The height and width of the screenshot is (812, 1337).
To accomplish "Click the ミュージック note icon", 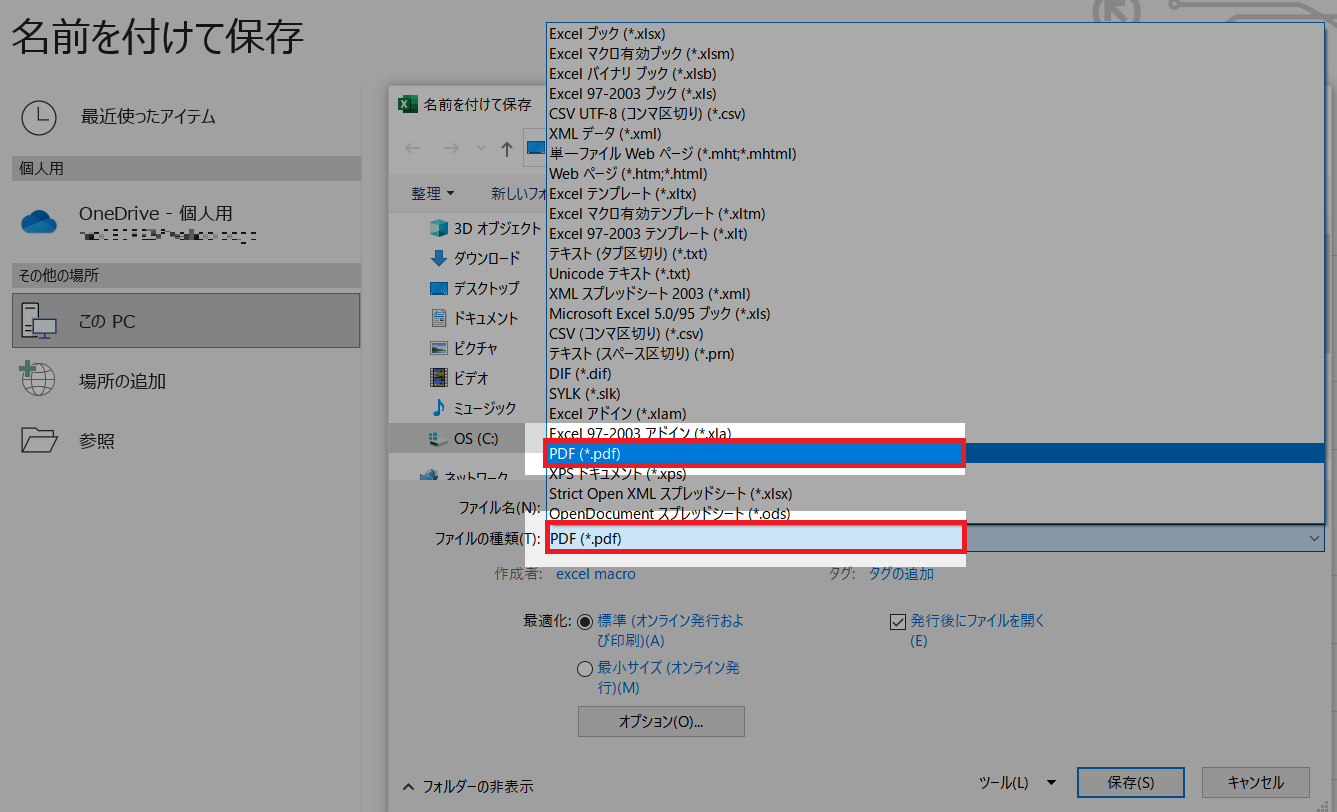I will (x=438, y=408).
